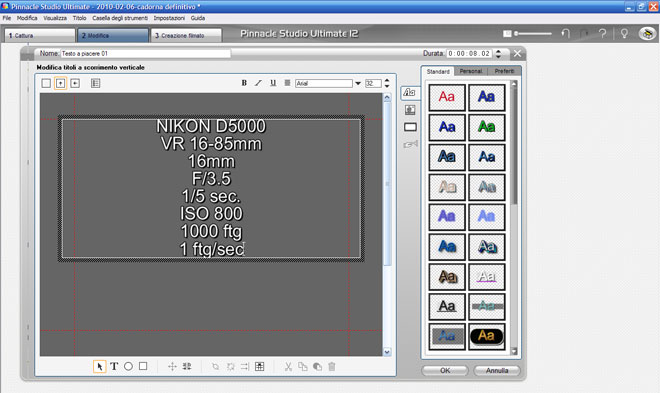Confirm with the OK button

(445, 370)
